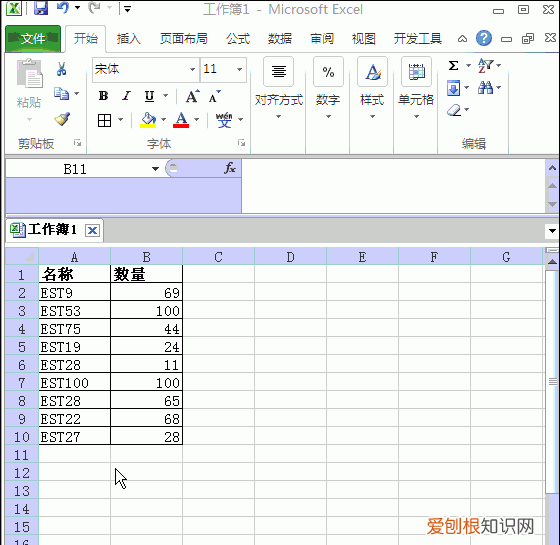
Task: Click the Redo arrow icon
Action: [x=94, y=8]
